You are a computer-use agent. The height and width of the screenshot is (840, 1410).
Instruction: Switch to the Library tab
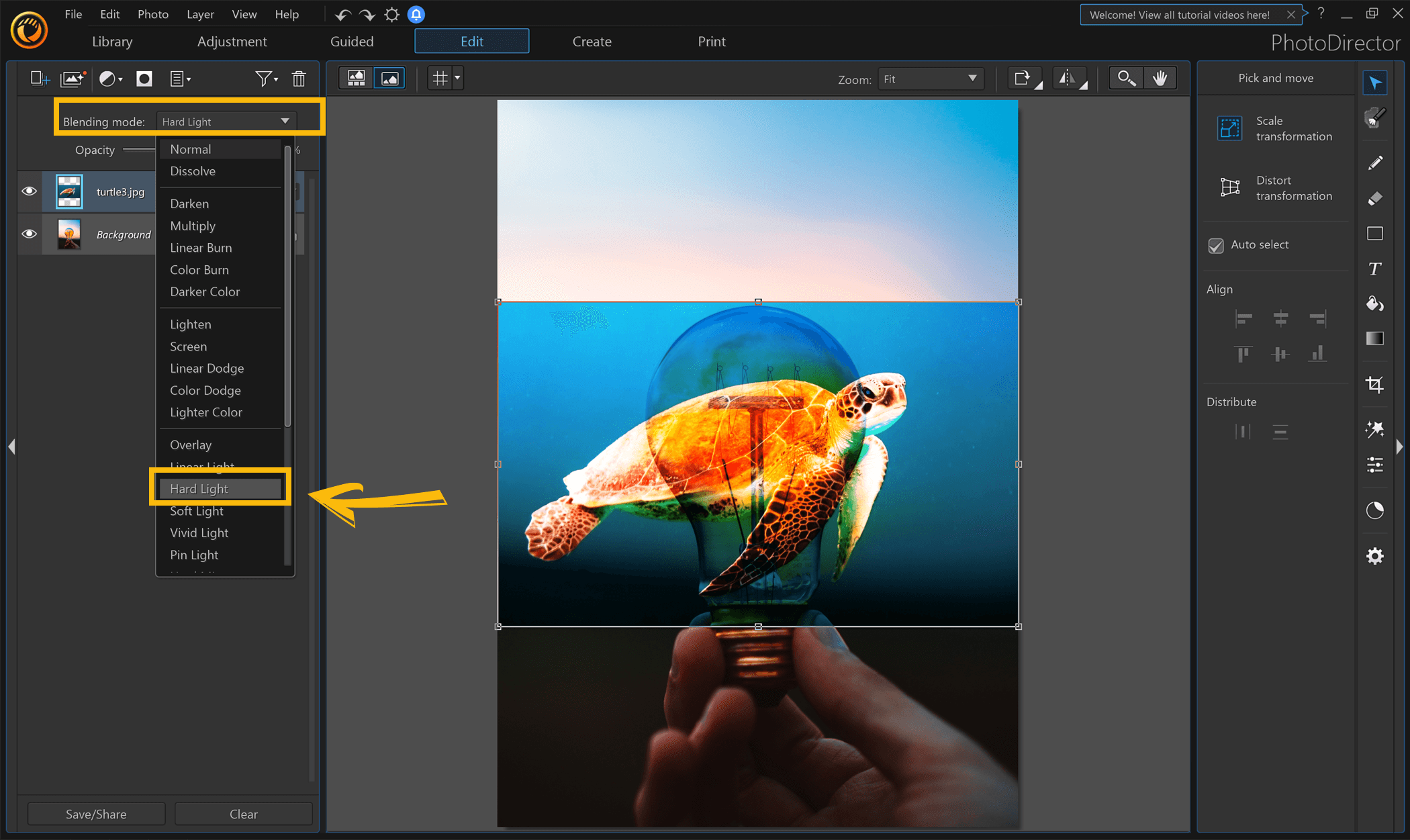coord(112,42)
